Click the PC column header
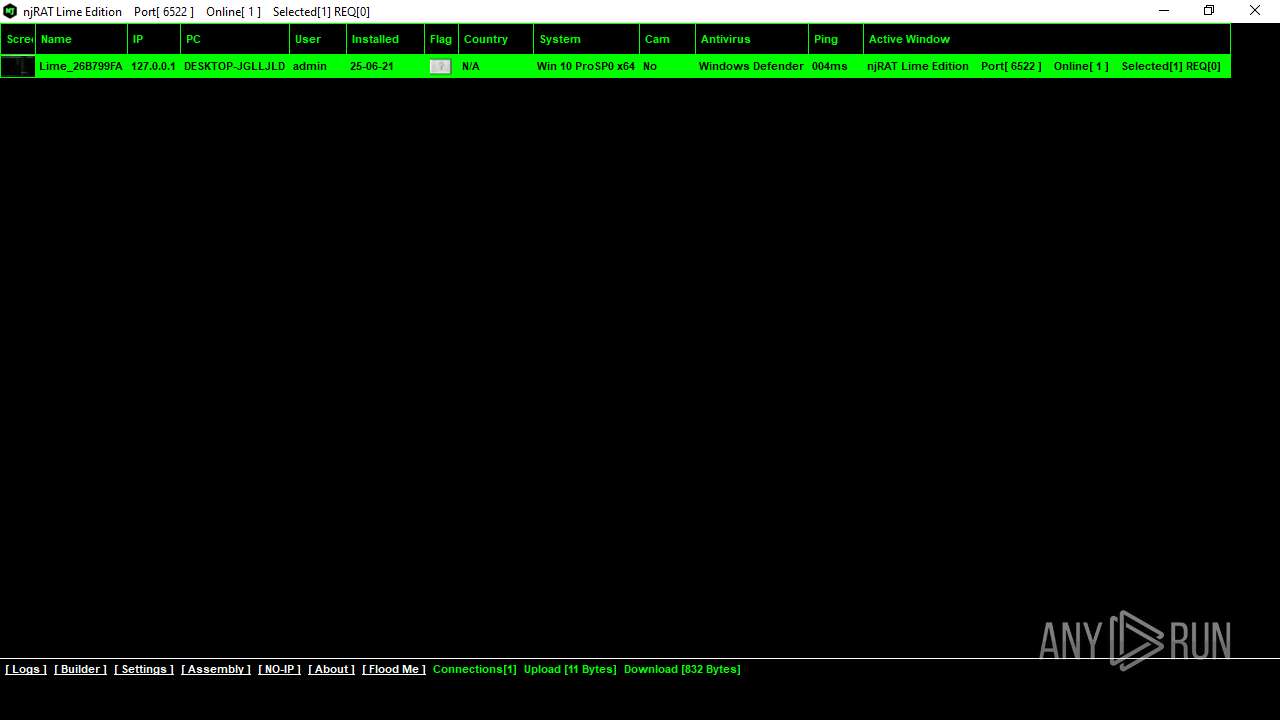 point(235,39)
